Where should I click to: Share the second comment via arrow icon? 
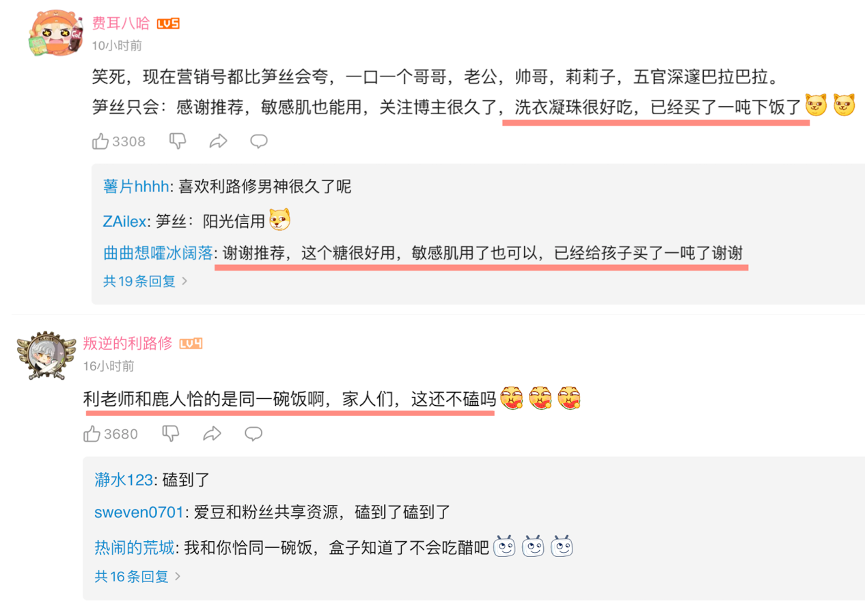coord(212,434)
